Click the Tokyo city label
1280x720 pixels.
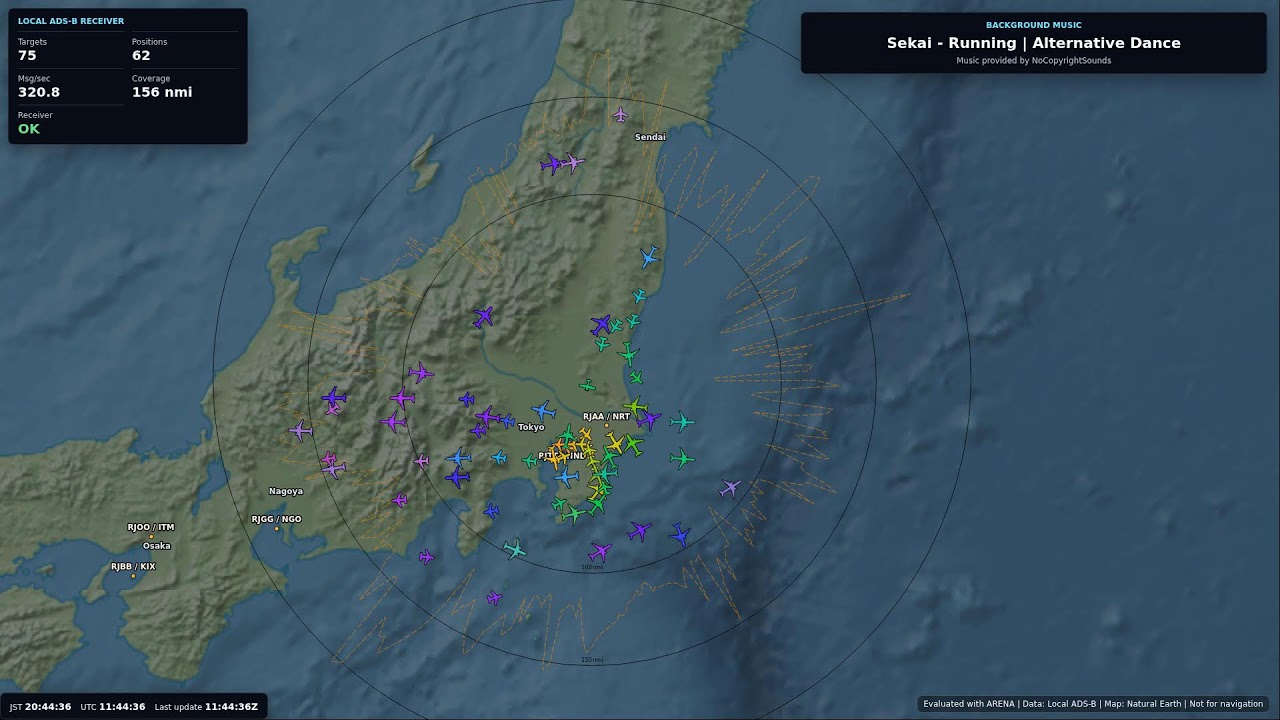(531, 427)
